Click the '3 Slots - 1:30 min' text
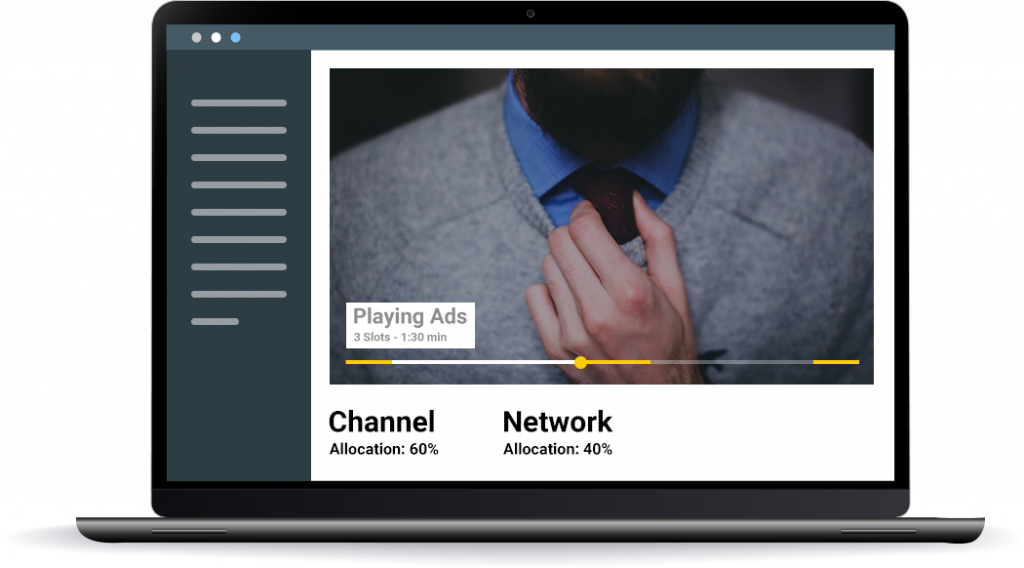Image resolution: width=1024 pixels, height=568 pixels. 400,337
